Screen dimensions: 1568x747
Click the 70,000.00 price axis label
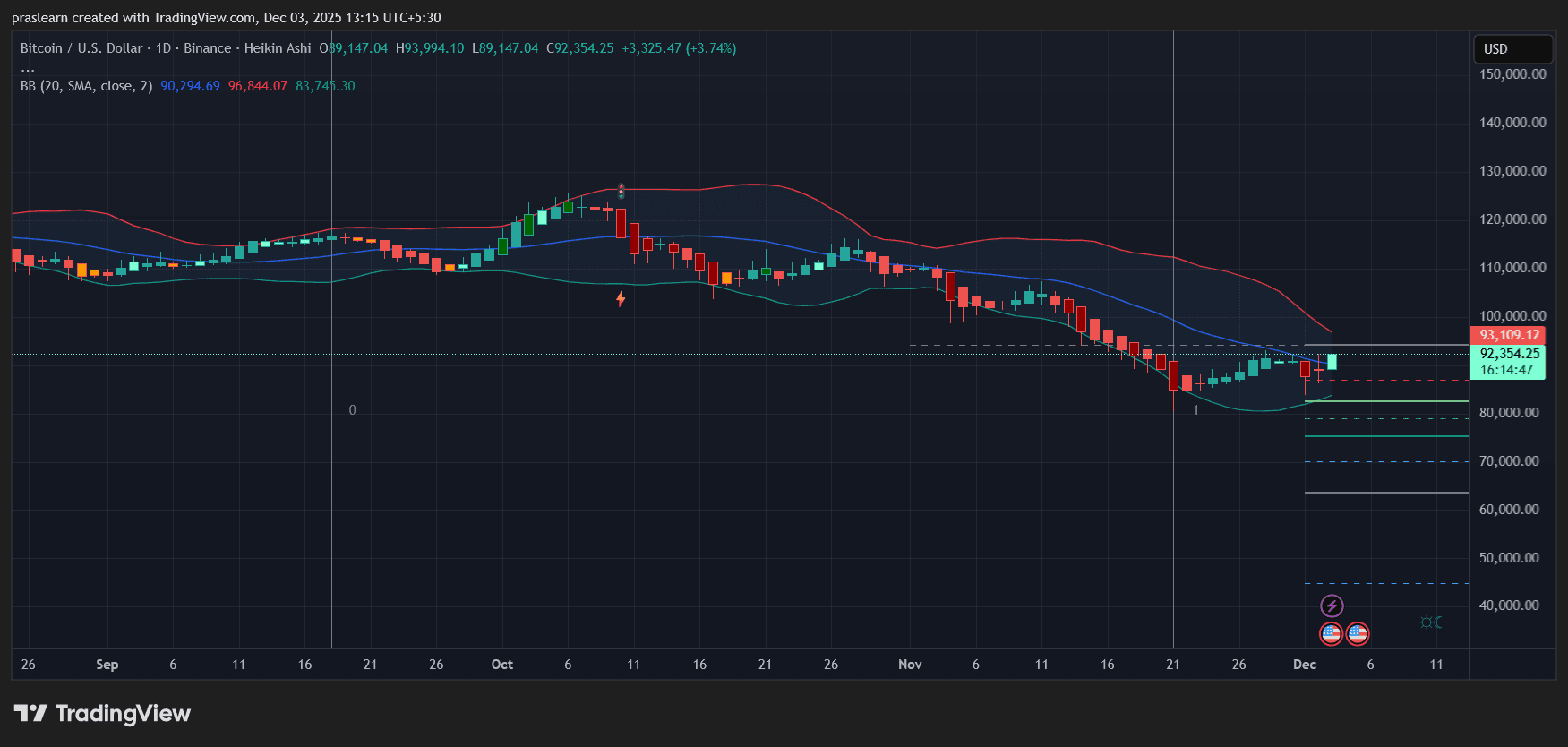1510,461
